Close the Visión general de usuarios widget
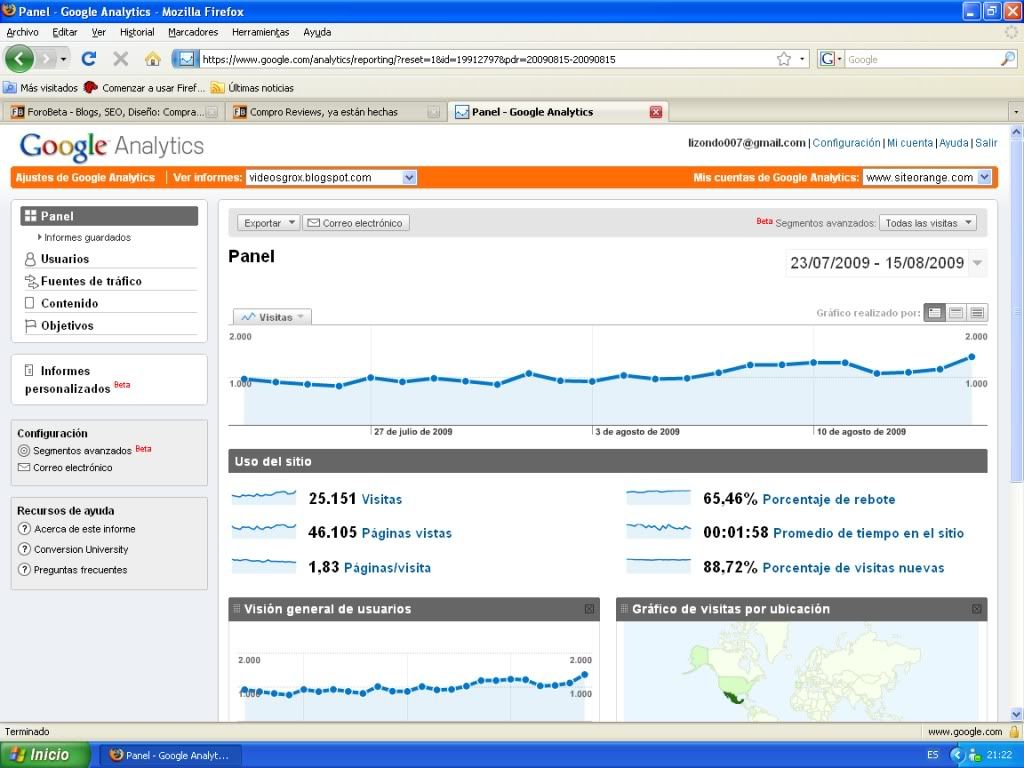 tap(589, 609)
